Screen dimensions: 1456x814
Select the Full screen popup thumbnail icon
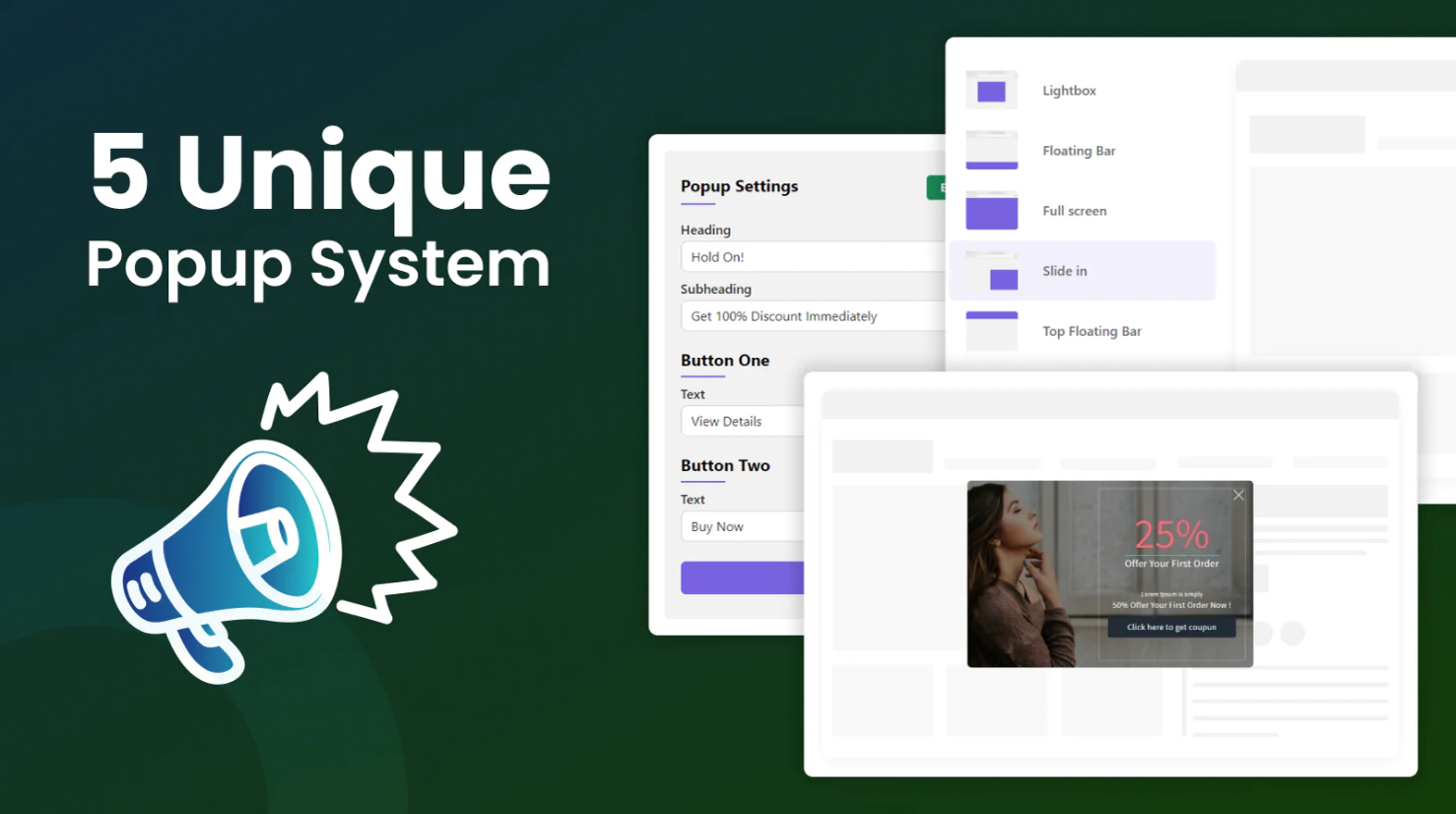click(991, 211)
